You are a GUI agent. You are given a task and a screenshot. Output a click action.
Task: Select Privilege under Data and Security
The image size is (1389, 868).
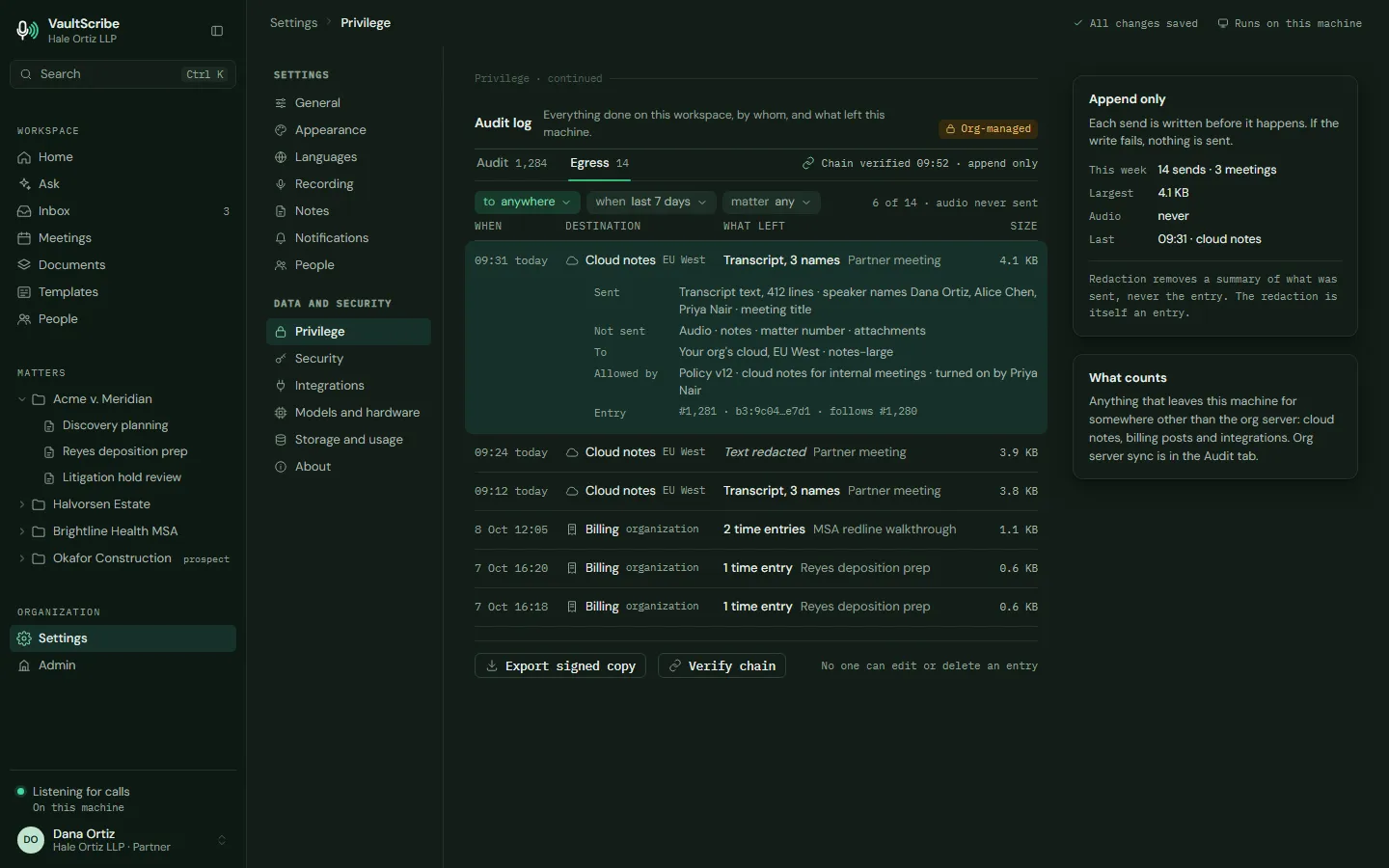coord(348,332)
